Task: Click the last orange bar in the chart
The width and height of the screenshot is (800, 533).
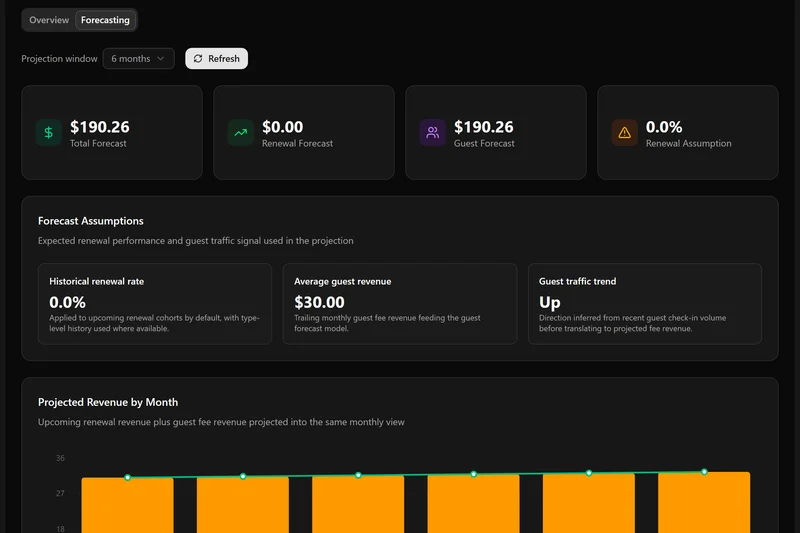Action: [x=704, y=502]
